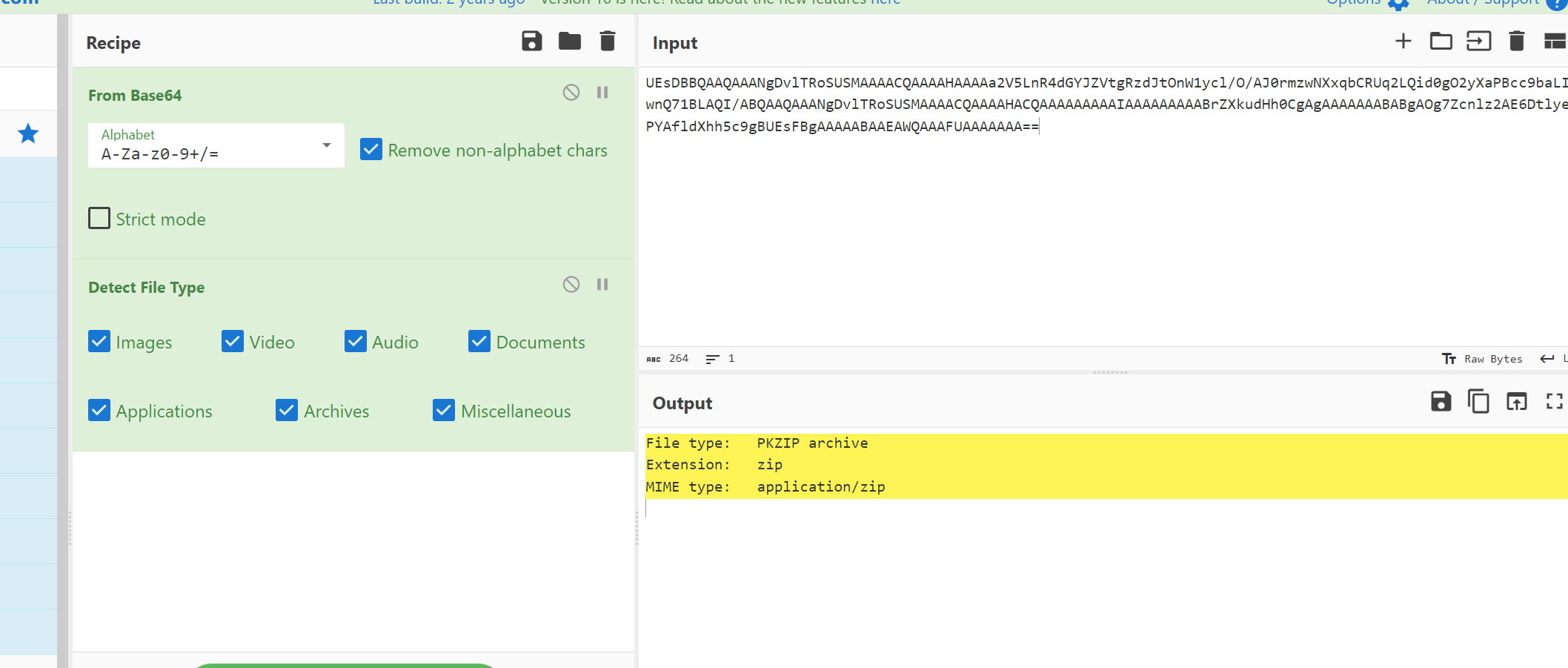
Task: Click the favourites star in sidebar
Action: (28, 134)
